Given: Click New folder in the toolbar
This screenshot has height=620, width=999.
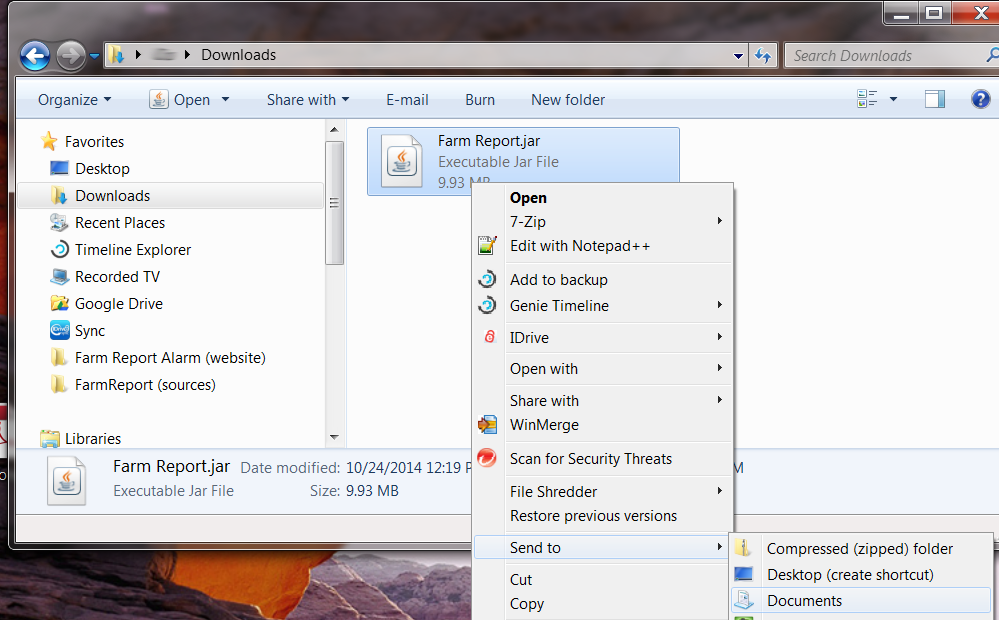Looking at the screenshot, I should point(568,100).
